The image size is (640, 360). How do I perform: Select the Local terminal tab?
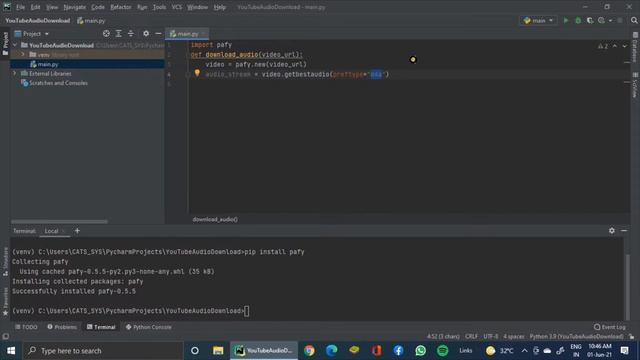click(x=51, y=231)
